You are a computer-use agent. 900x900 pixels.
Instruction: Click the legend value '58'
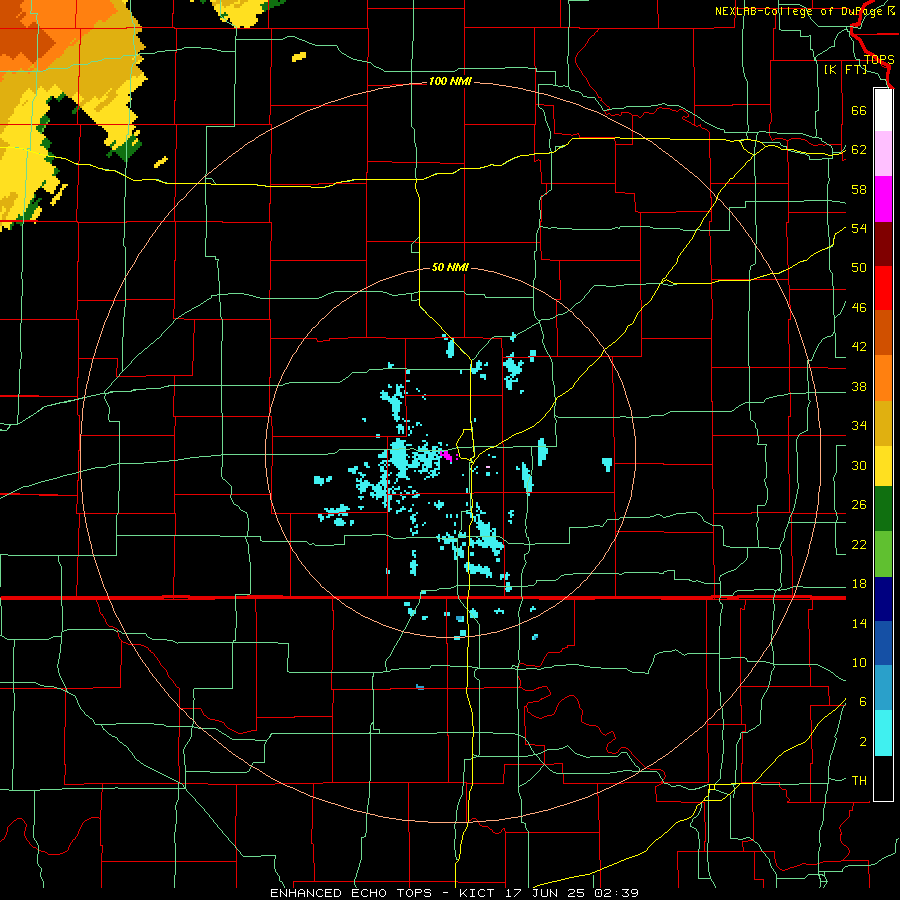point(859,189)
